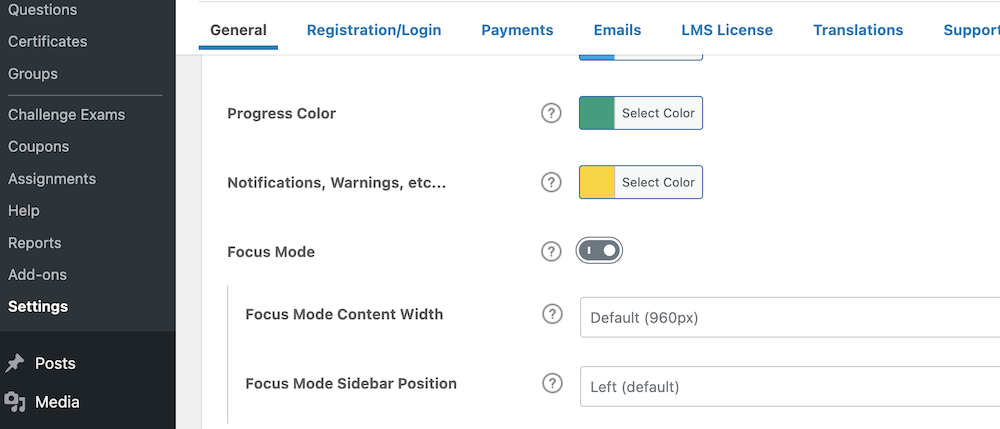
Task: Click help icon beside Progress Color
Action: point(551,113)
